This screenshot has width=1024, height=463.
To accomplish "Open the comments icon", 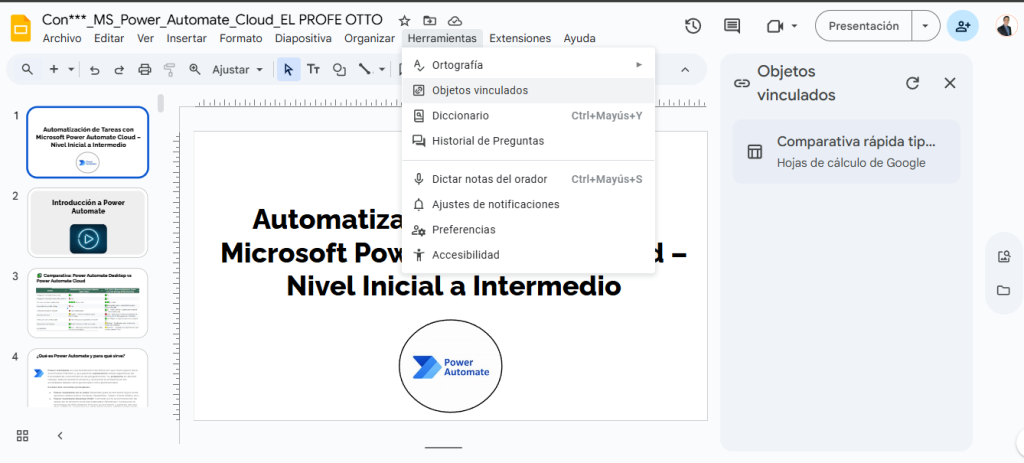I will coord(732,26).
